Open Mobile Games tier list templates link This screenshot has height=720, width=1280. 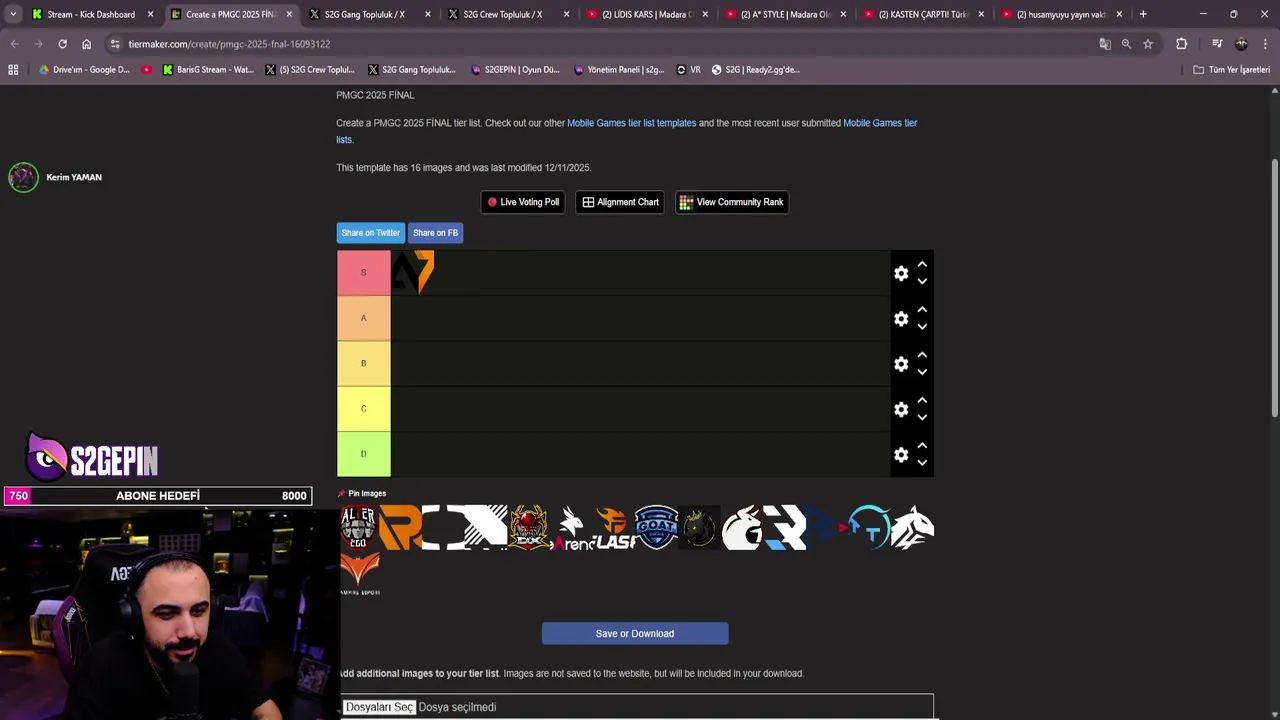pyautogui.click(x=632, y=123)
